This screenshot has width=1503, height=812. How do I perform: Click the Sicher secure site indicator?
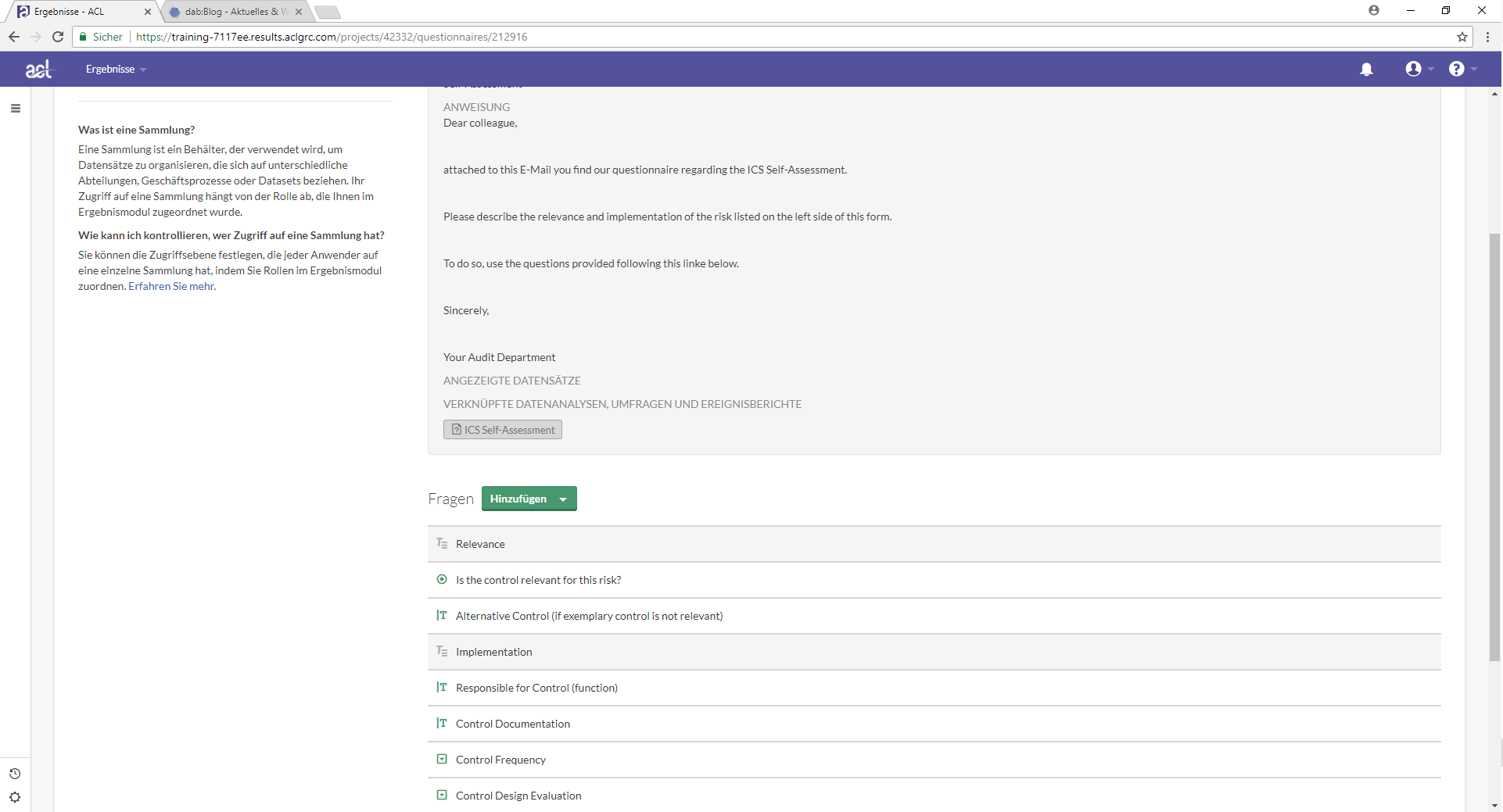pos(101,37)
